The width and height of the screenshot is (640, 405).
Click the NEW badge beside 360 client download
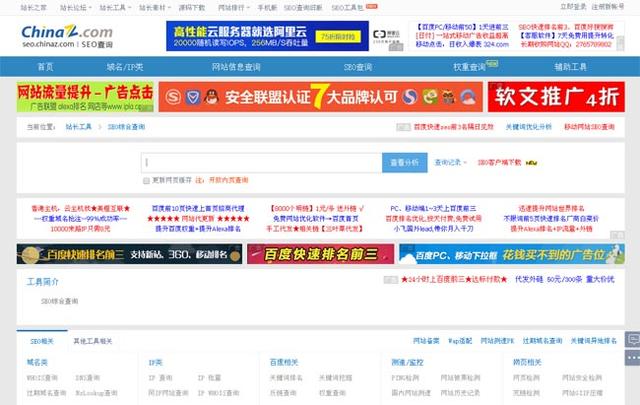[531, 163]
